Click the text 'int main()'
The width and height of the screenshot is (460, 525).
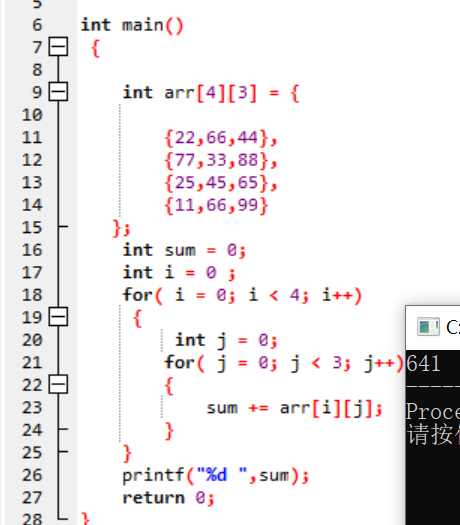[132, 25]
